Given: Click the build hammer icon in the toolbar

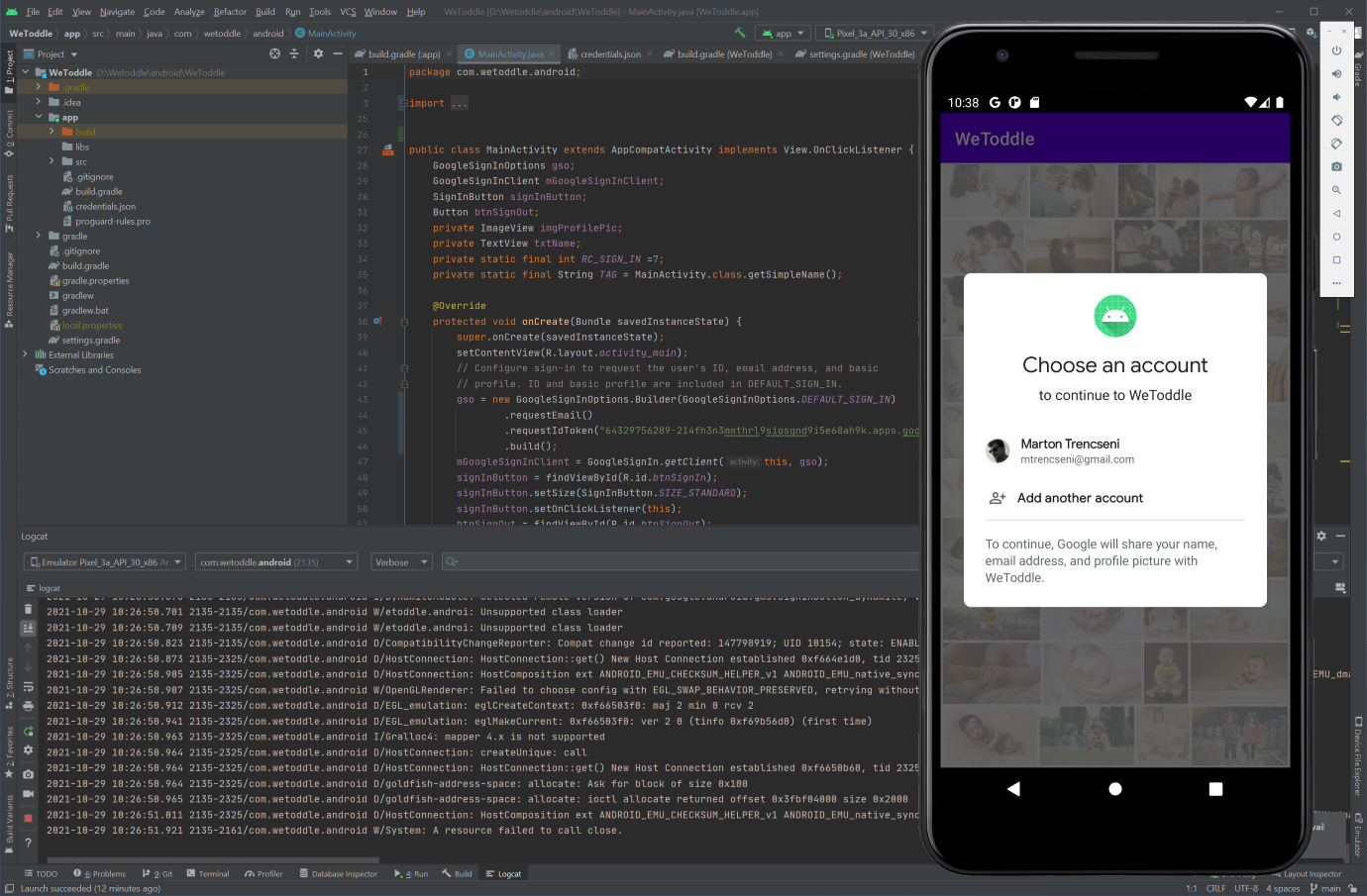Looking at the screenshot, I should pos(739,33).
